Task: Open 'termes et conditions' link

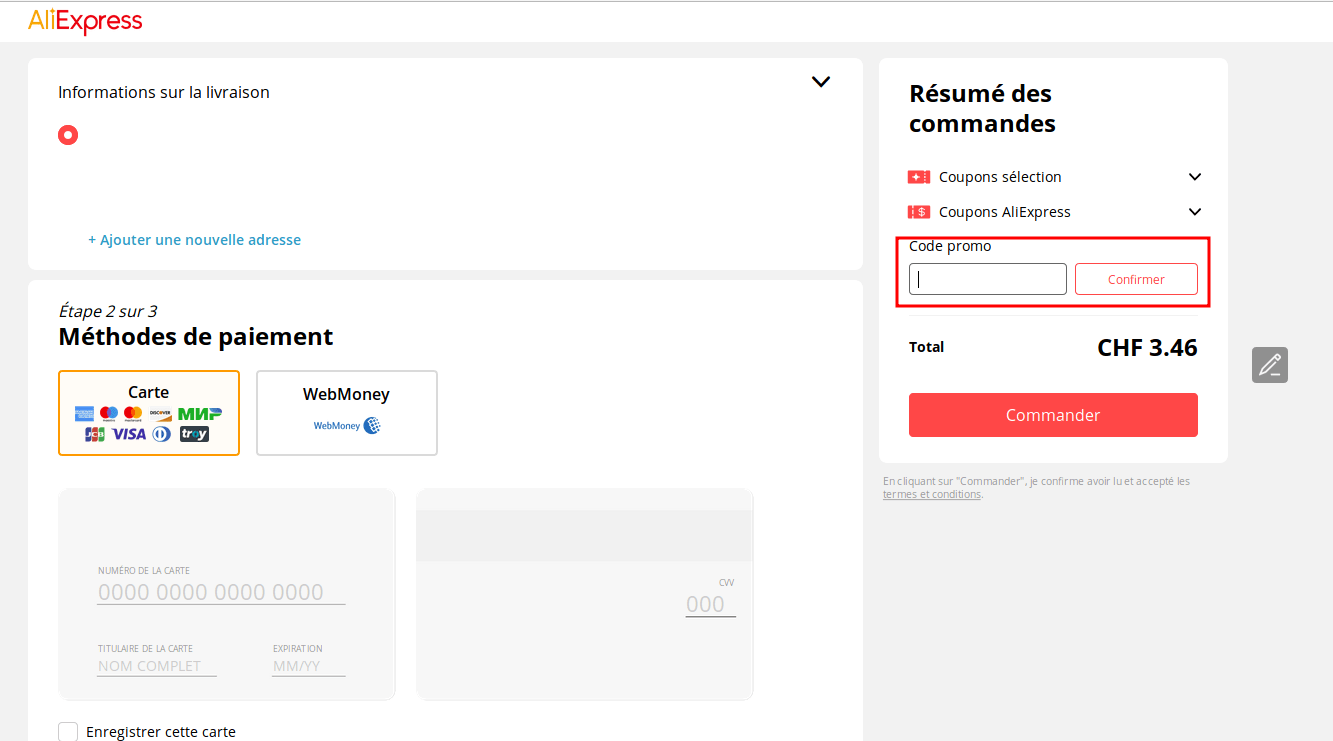Action: 931,493
